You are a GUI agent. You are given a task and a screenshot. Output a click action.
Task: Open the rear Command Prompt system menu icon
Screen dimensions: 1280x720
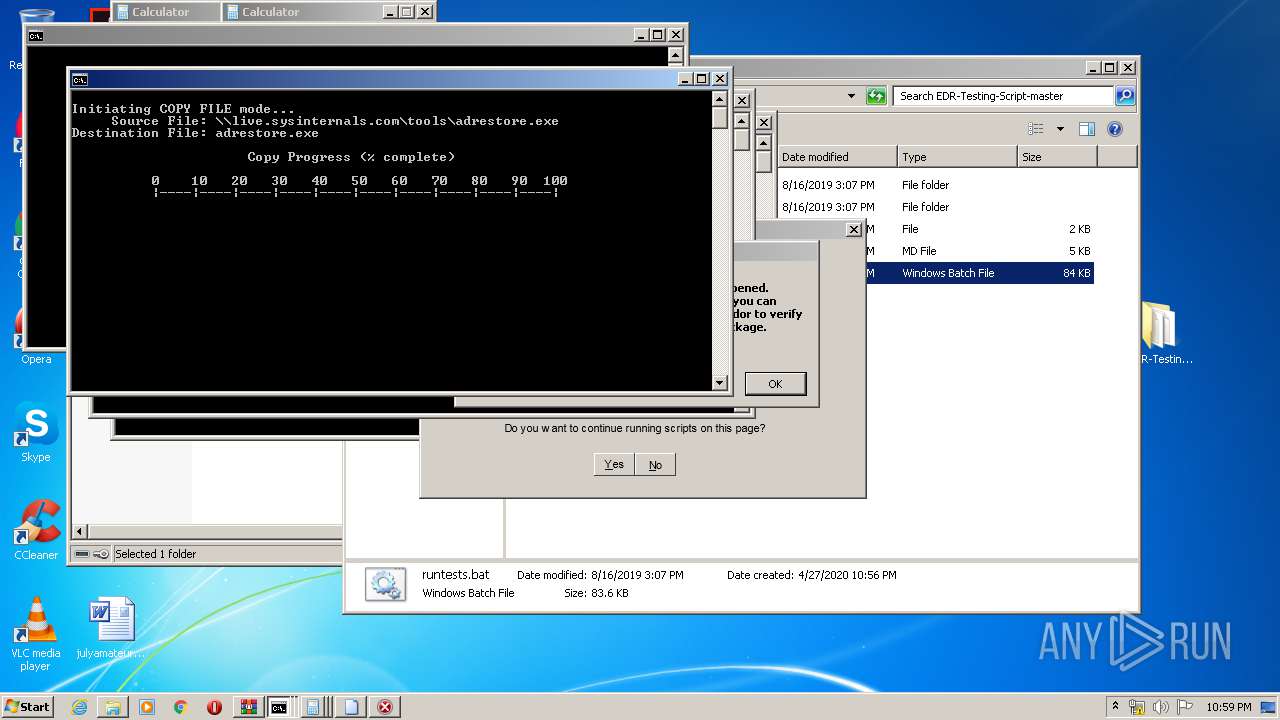36,35
